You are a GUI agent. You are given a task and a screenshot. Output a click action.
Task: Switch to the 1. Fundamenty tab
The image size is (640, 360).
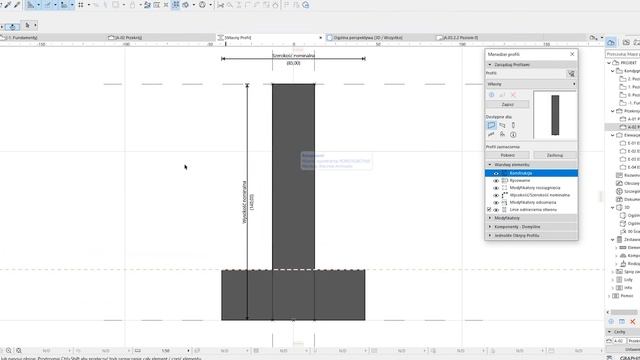click(x=22, y=38)
